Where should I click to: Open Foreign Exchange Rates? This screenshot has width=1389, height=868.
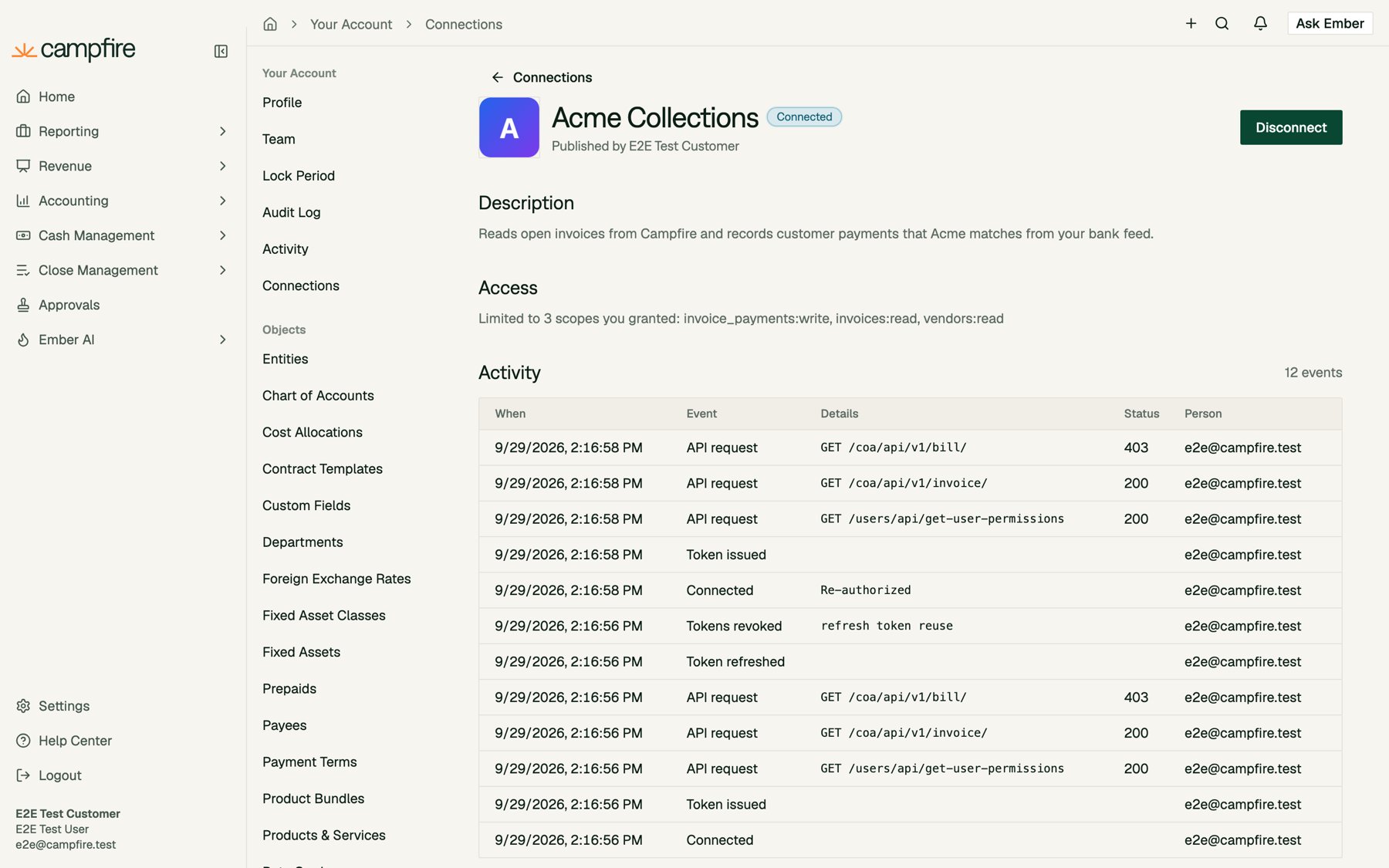coord(336,579)
